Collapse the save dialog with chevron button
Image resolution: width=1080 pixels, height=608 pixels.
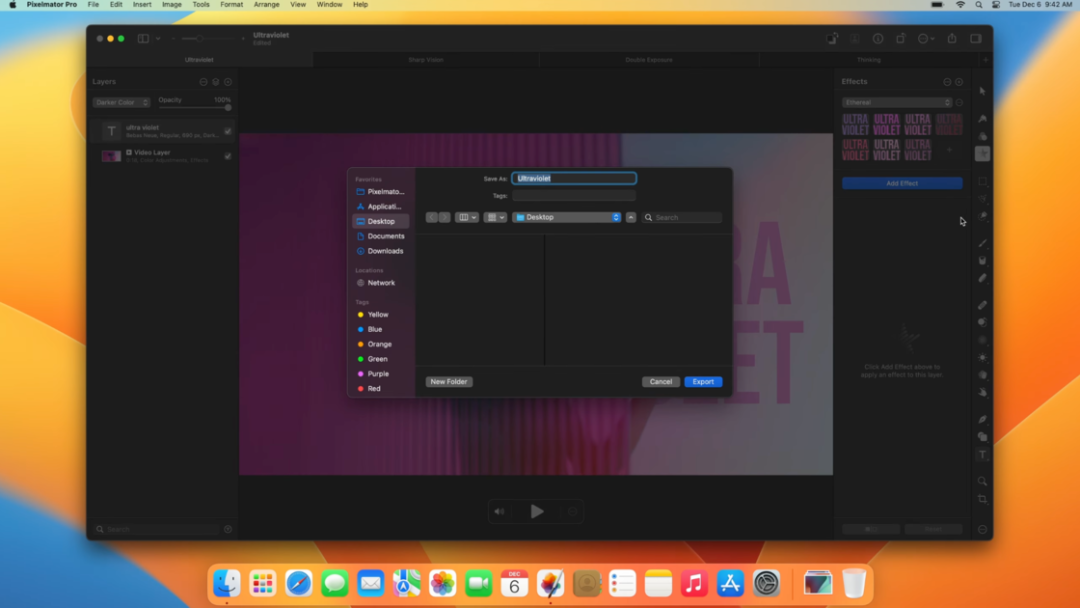tap(631, 218)
